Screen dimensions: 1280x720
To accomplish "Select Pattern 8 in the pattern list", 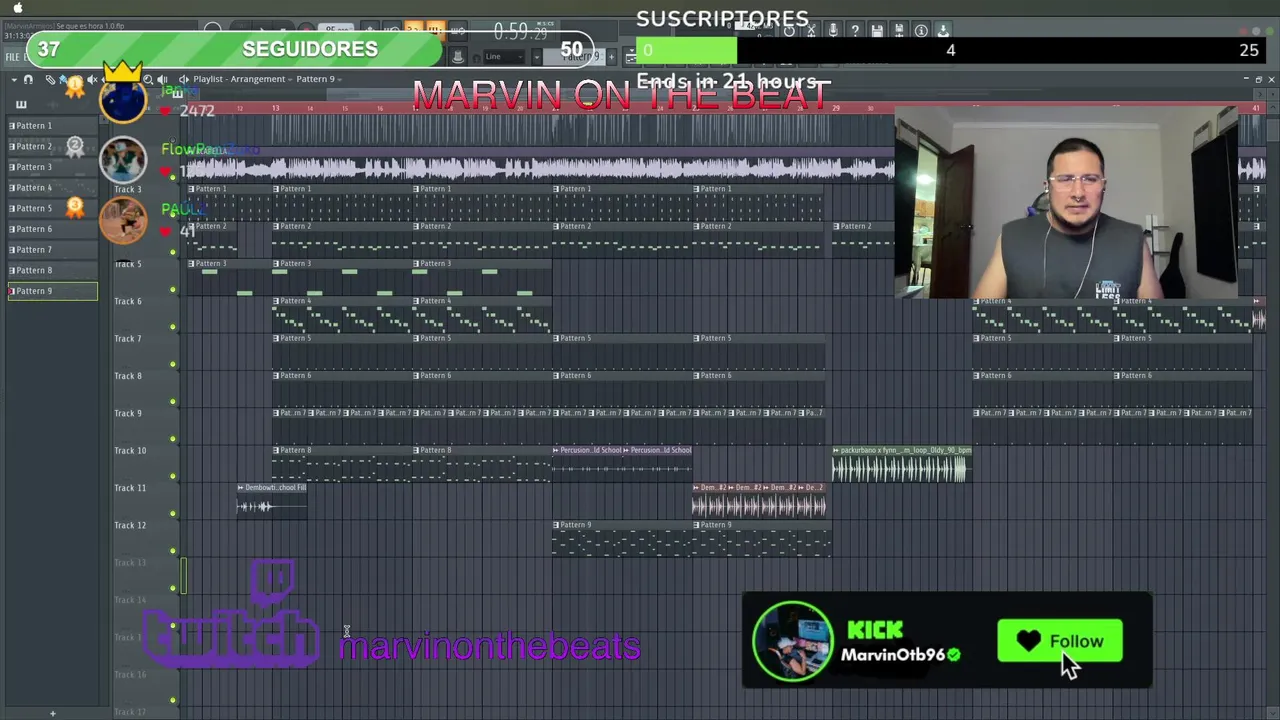I will [x=53, y=270].
